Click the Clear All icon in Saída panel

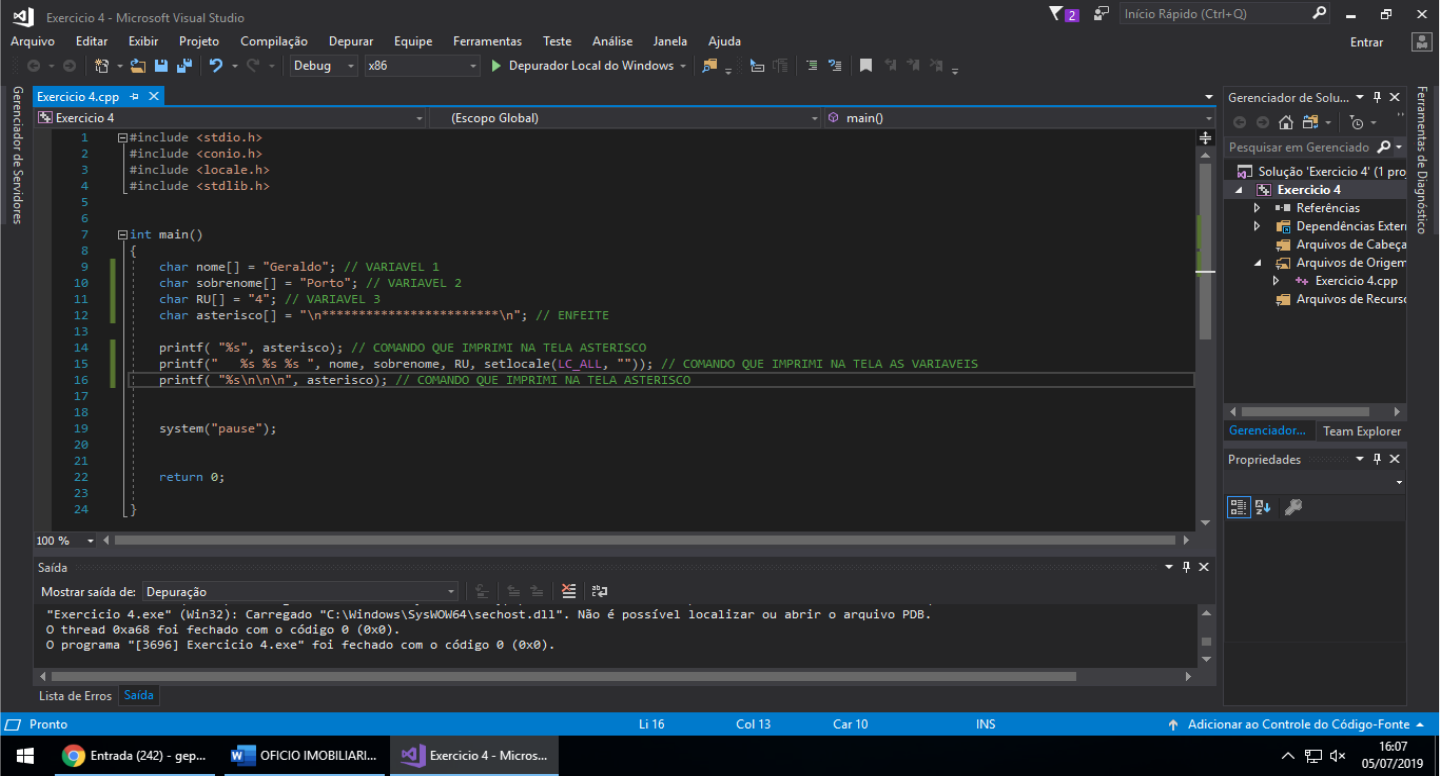(569, 591)
